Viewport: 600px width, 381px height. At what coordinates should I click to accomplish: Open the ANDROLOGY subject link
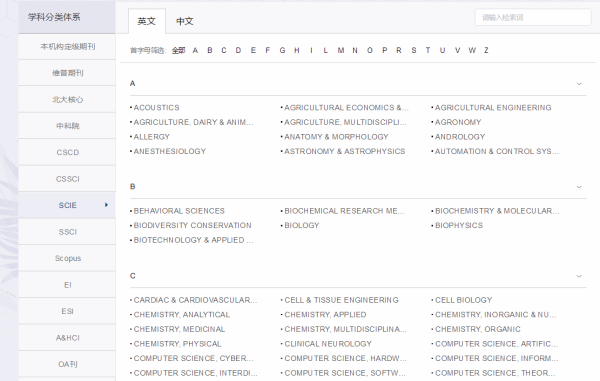(x=460, y=137)
